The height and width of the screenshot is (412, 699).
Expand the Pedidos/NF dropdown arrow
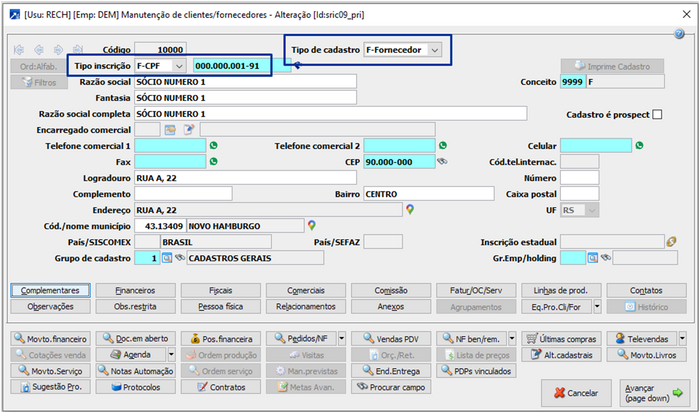(x=341, y=338)
